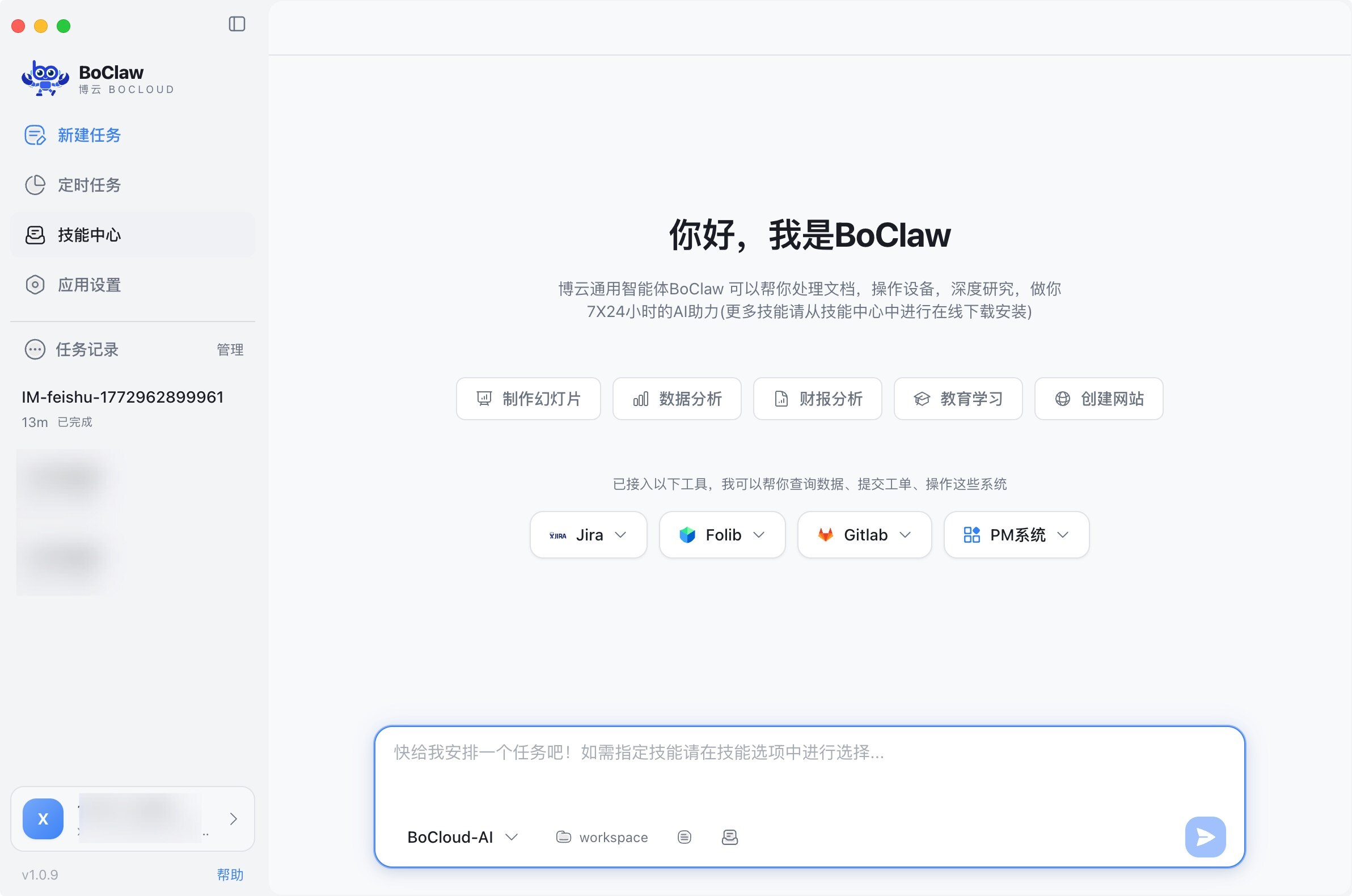Expand the Folib tool chevron
This screenshot has height=896, width=1352.
pyautogui.click(x=760, y=534)
